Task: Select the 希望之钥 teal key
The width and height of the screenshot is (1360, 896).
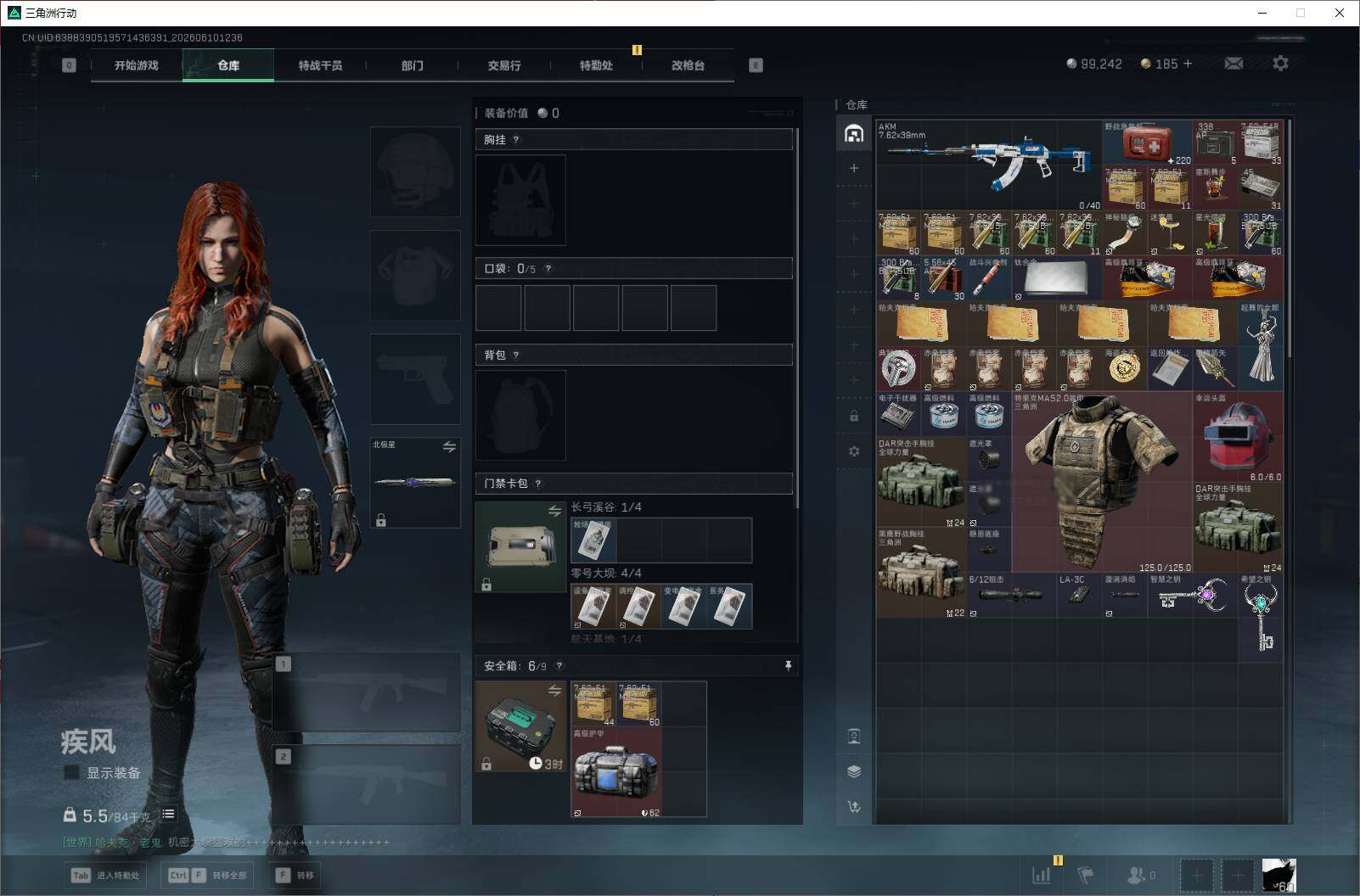Action: coord(1261,618)
